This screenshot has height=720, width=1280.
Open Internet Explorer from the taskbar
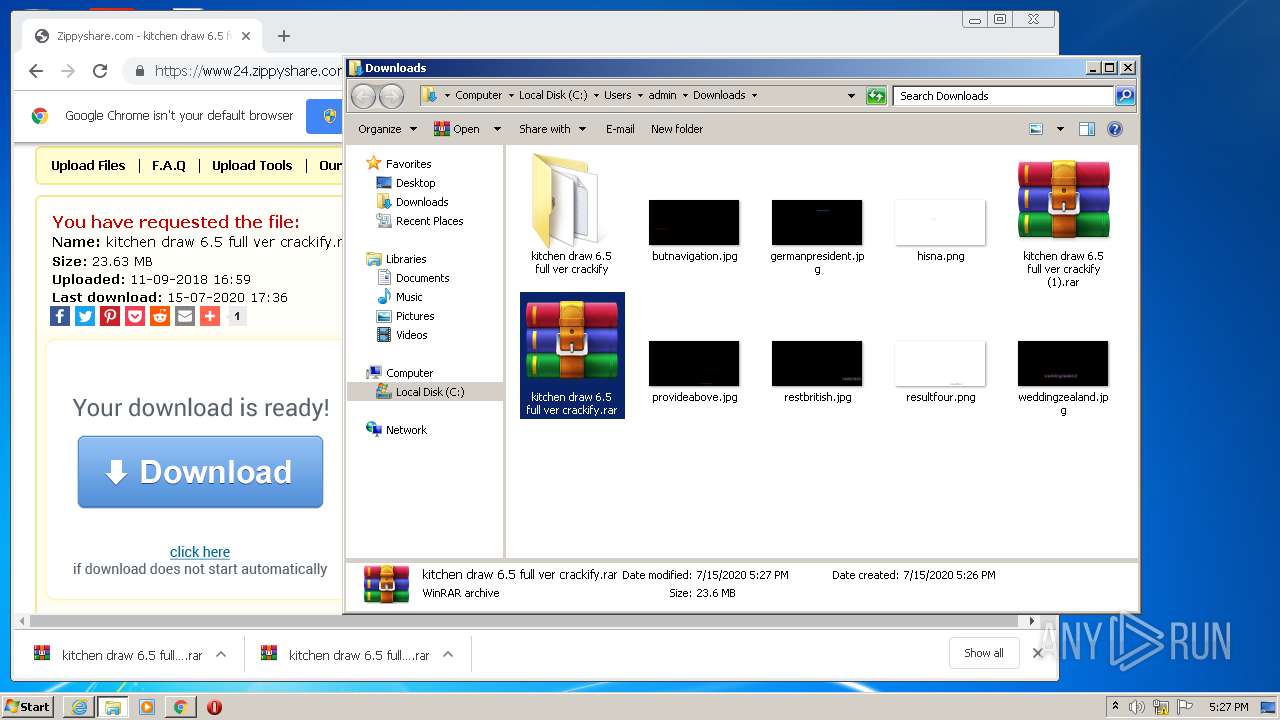coord(79,707)
